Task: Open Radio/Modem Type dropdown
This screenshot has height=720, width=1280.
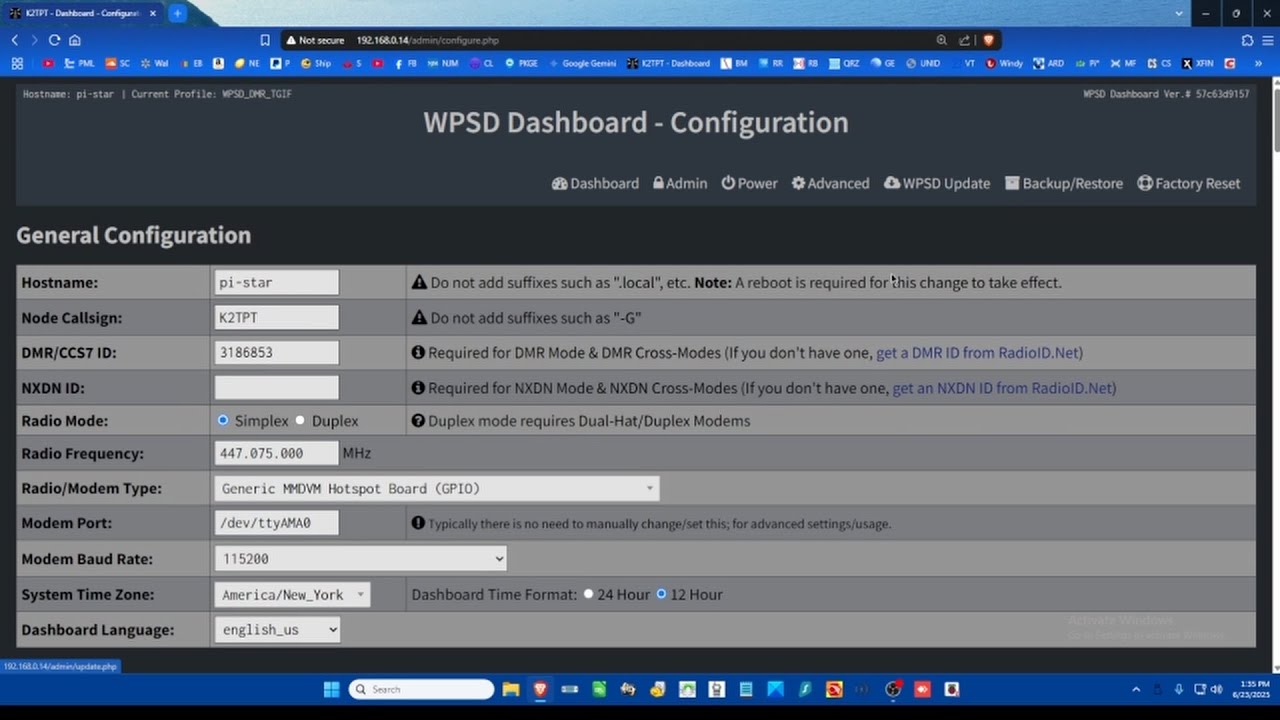Action: (436, 488)
